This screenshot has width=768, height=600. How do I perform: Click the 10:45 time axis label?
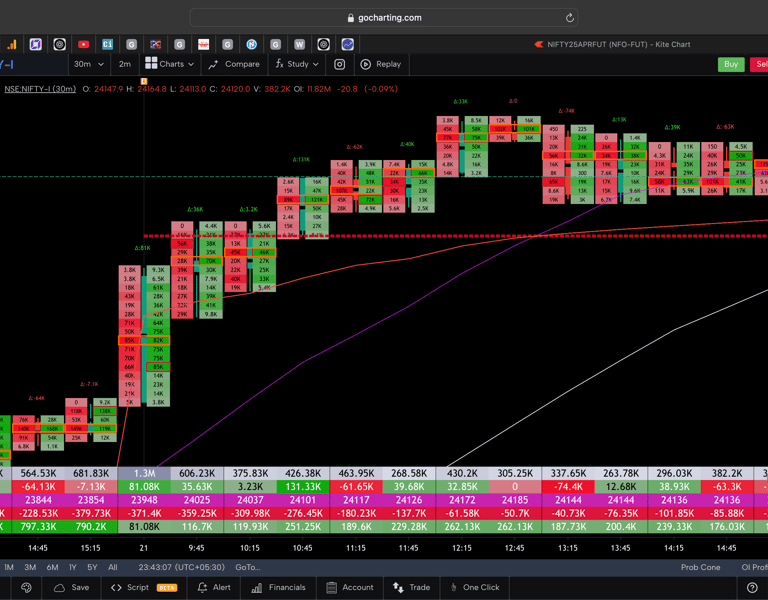tap(303, 548)
